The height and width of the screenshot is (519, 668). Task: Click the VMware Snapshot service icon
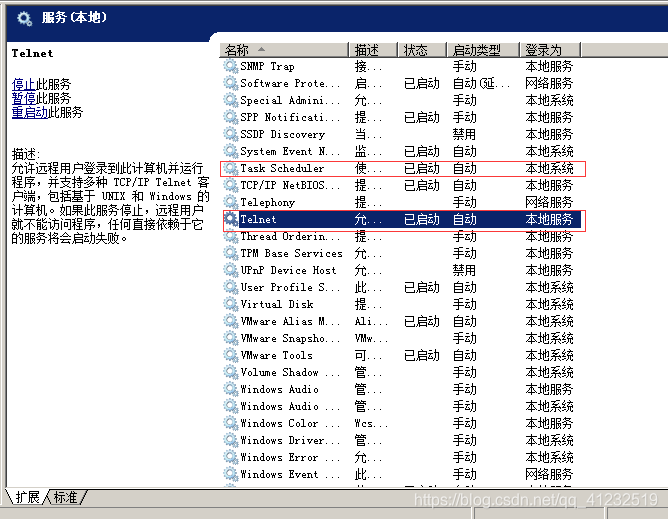(x=230, y=338)
